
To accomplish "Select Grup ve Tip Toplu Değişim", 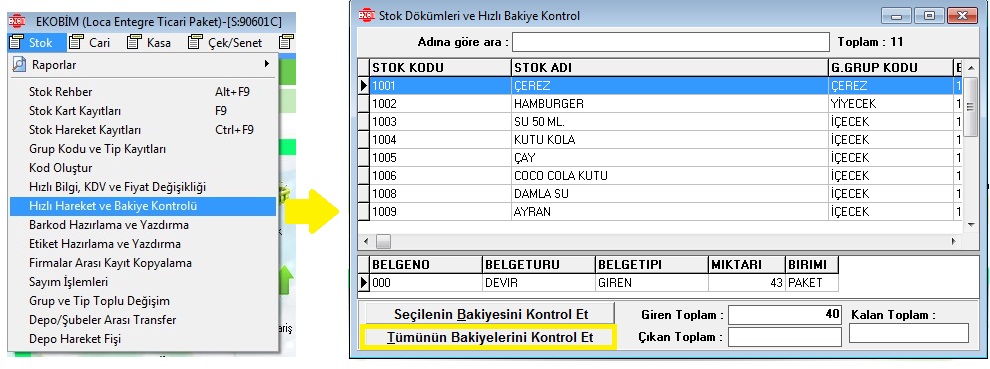I will click(x=143, y=301).
